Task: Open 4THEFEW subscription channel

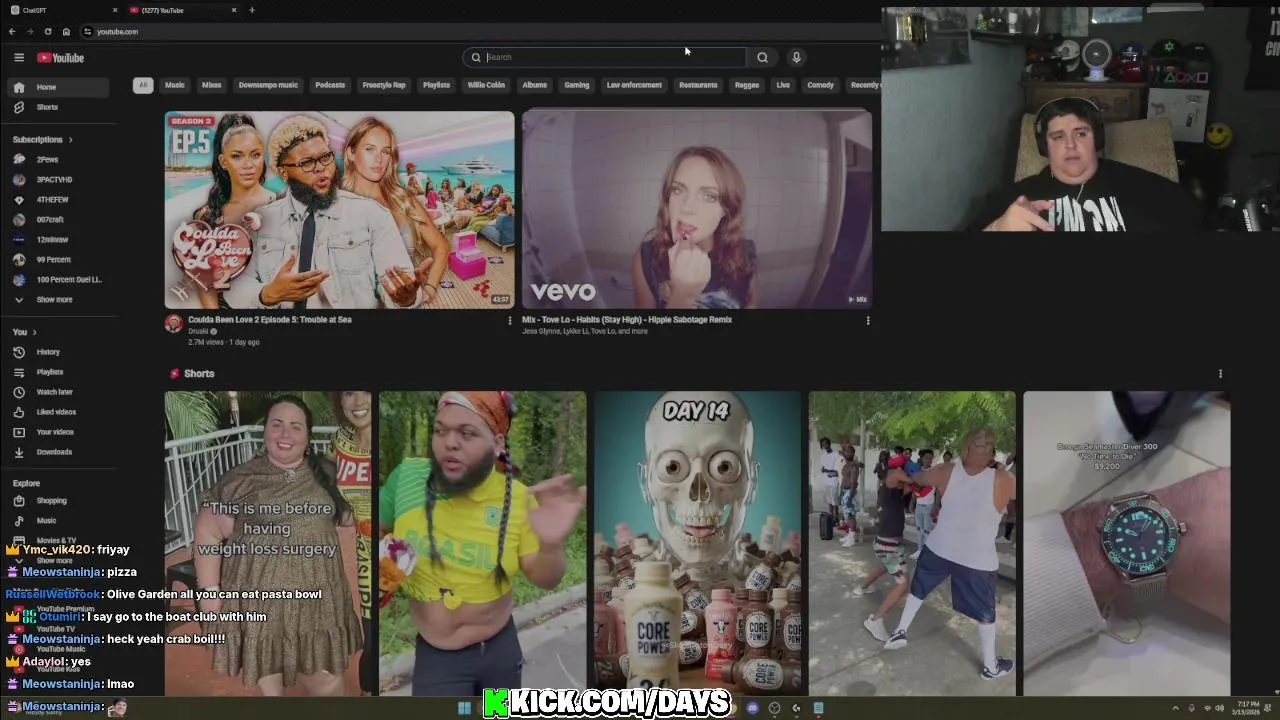Action: tap(60, 199)
